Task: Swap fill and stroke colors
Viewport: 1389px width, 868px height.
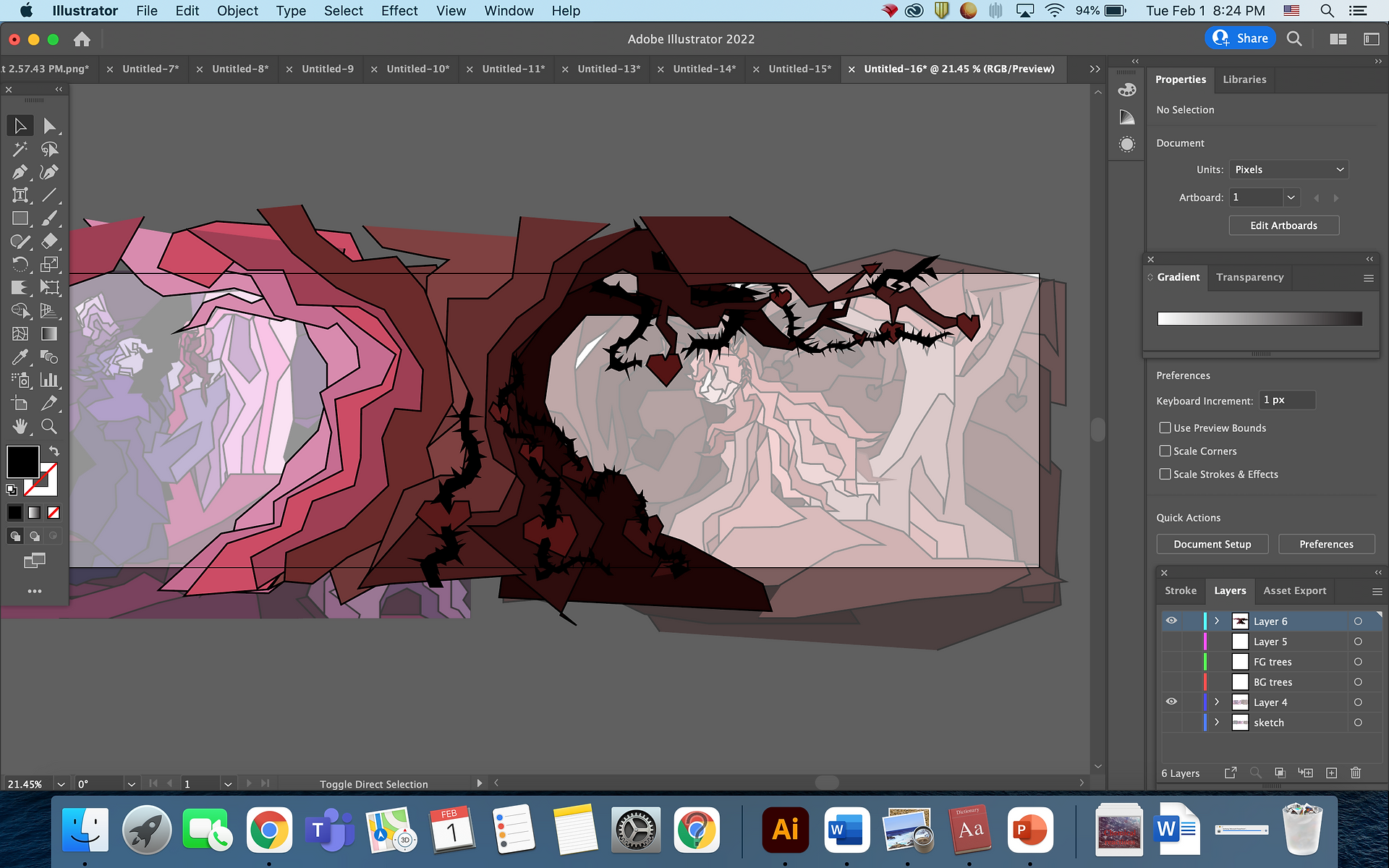Action: click(x=54, y=451)
